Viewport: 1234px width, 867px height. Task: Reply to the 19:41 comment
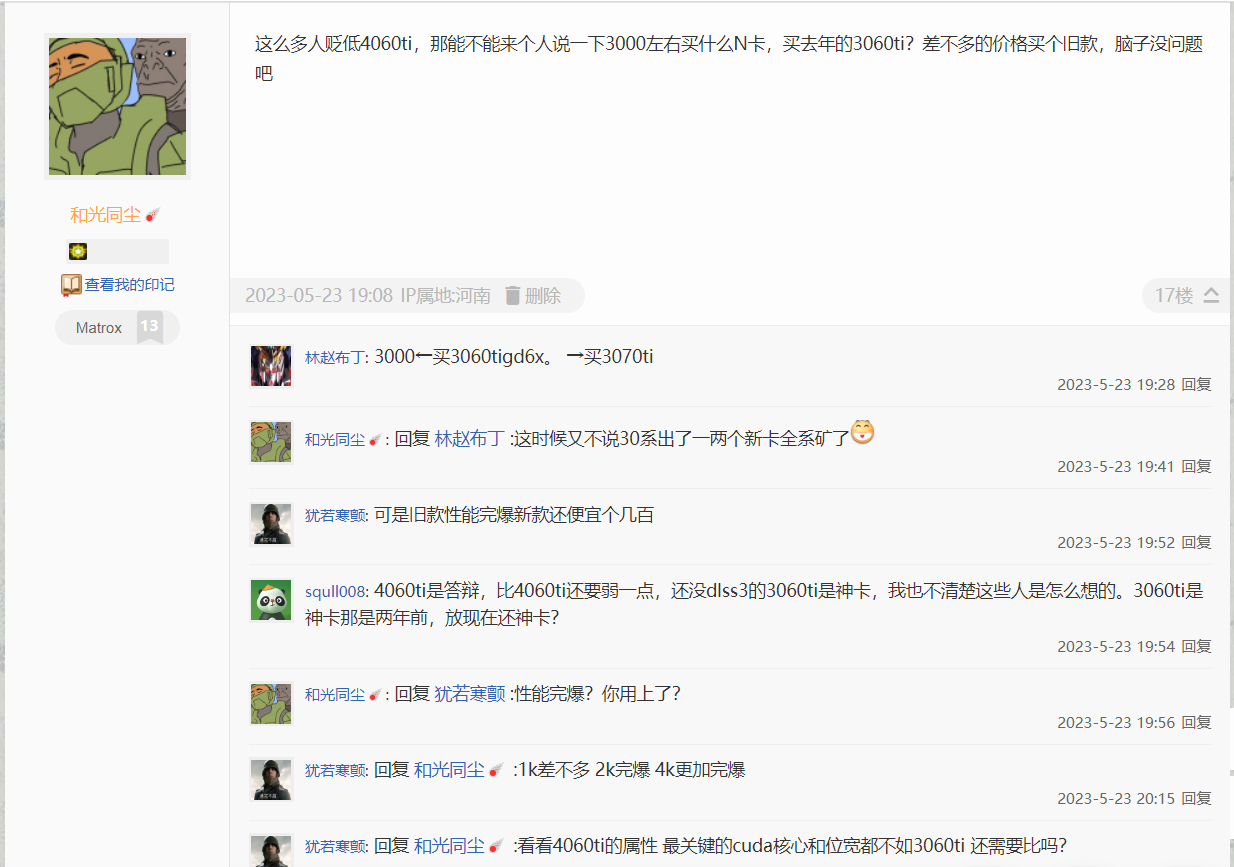coord(1196,466)
